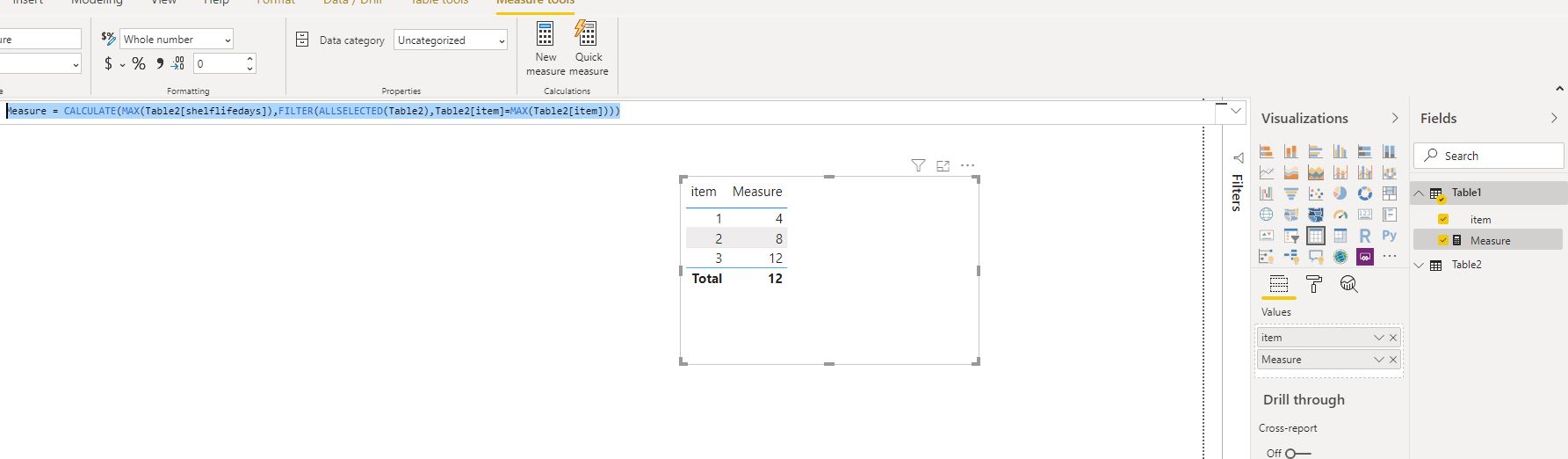Expand the formula bar chevron
1568x459 pixels.
click(1237, 111)
